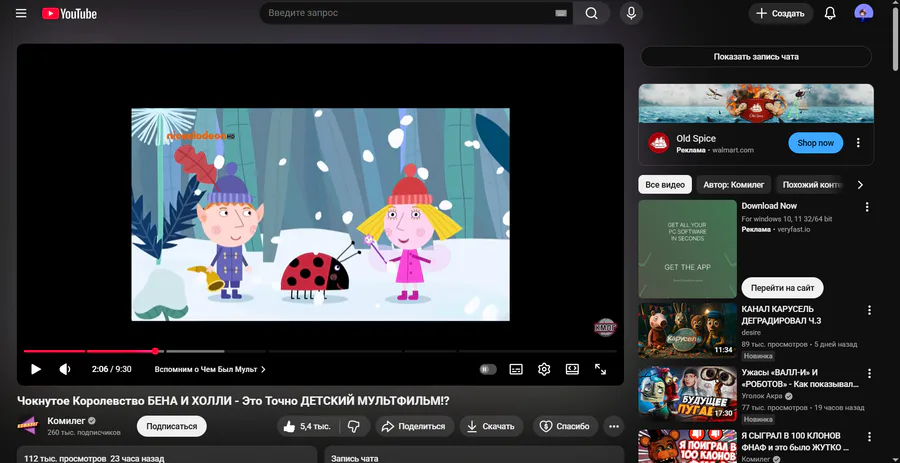The image size is (900, 463).
Task: Open more actions under the video
Action: coord(614,426)
